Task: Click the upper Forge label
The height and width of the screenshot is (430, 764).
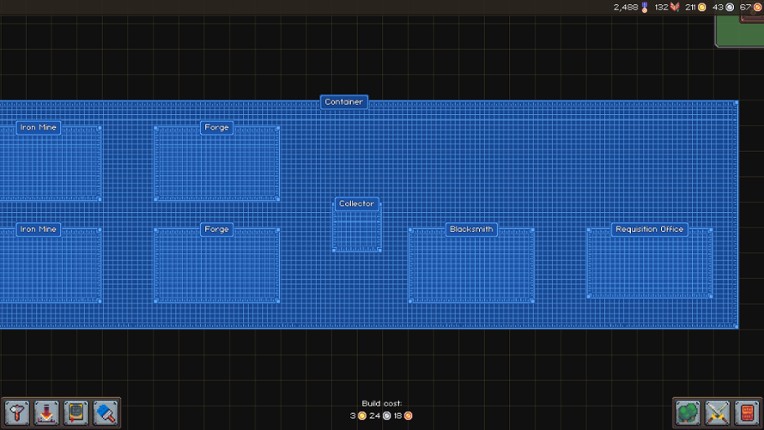Action: [x=217, y=128]
